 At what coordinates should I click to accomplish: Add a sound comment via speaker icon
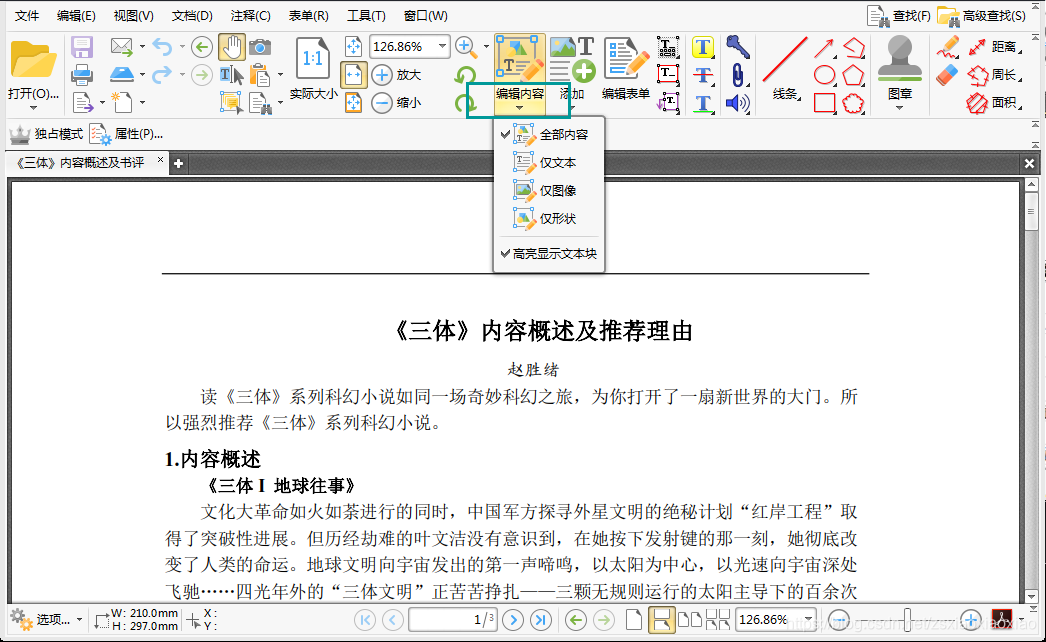click(738, 103)
